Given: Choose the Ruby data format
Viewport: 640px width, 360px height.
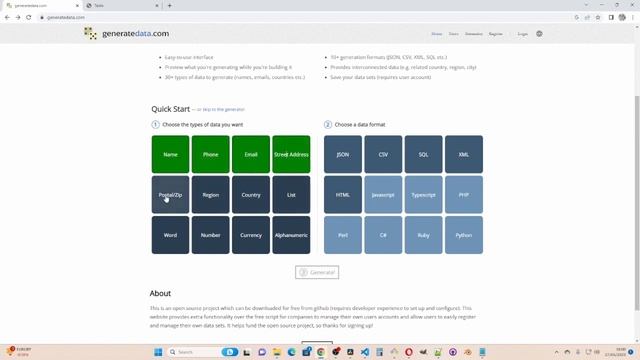Looking at the screenshot, I should coord(423,235).
